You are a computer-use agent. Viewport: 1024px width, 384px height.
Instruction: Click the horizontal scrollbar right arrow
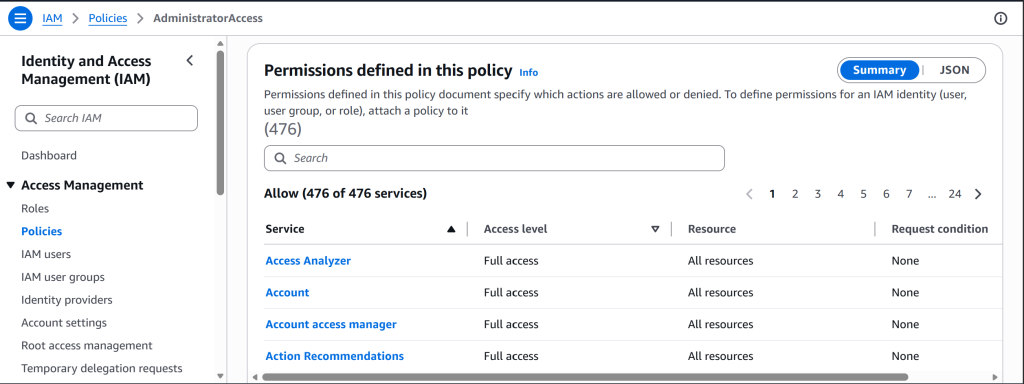(995, 377)
